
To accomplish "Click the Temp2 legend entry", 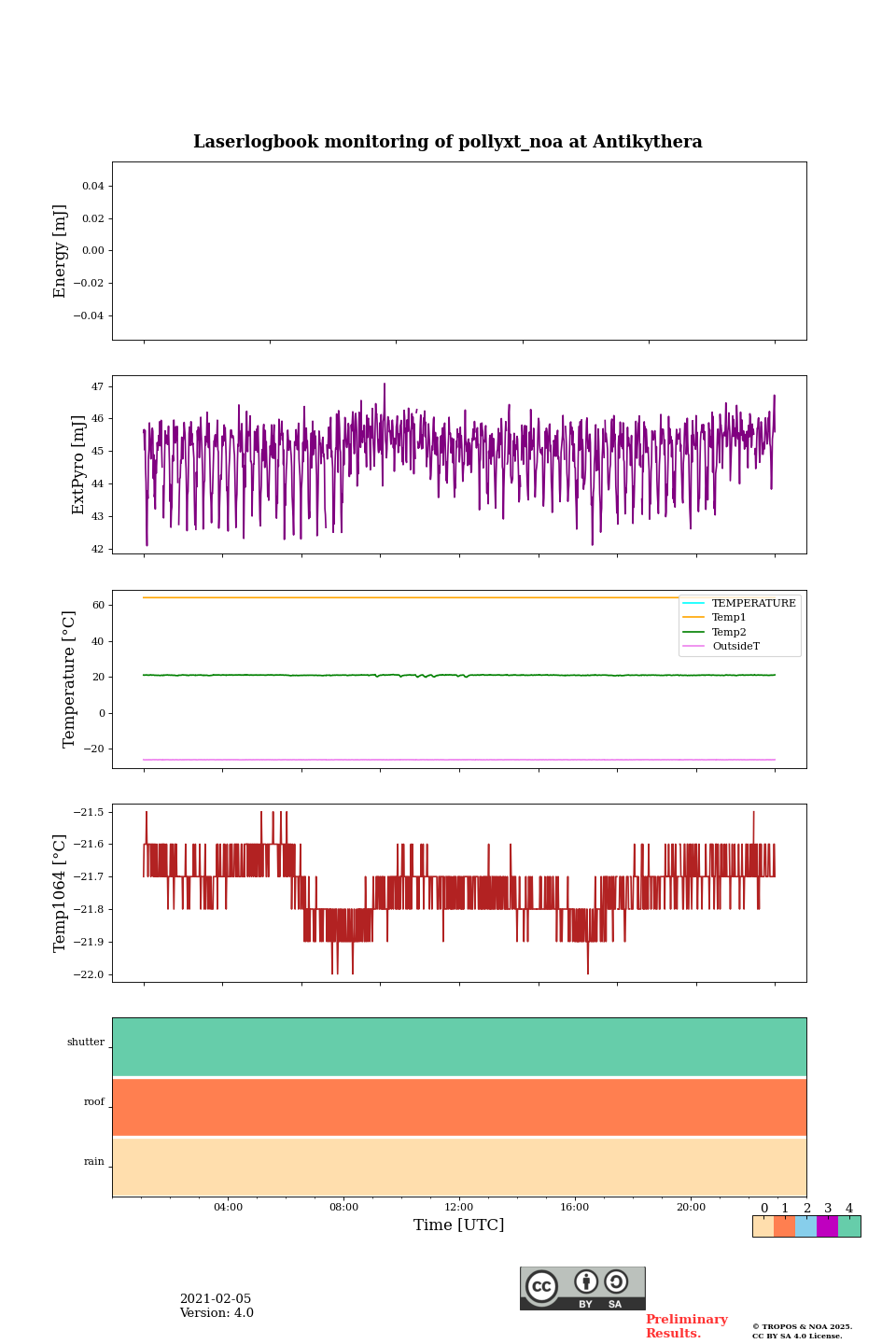I will pos(716,632).
